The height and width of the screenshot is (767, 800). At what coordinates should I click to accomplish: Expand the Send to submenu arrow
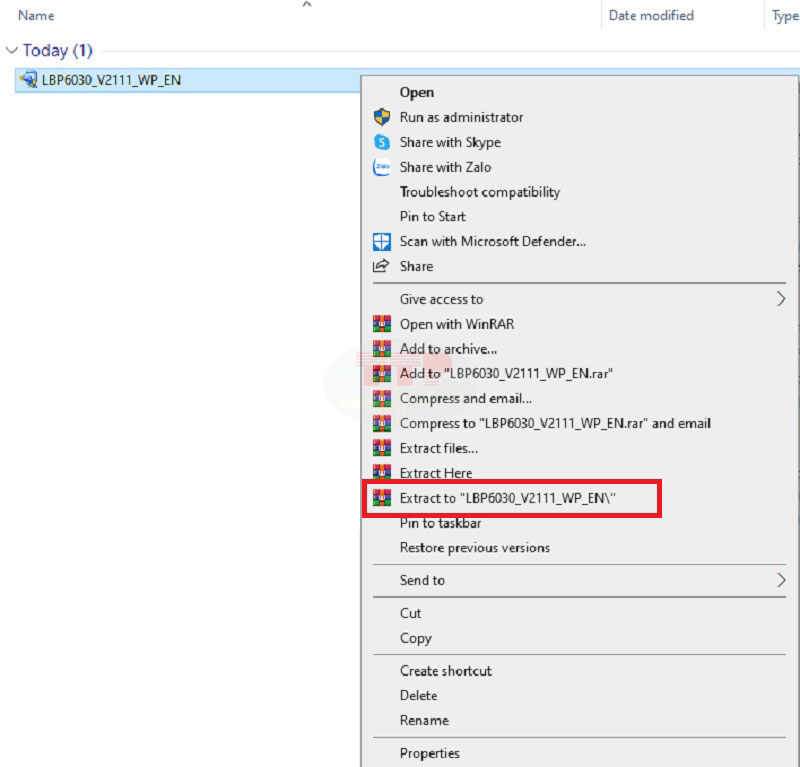tap(781, 580)
